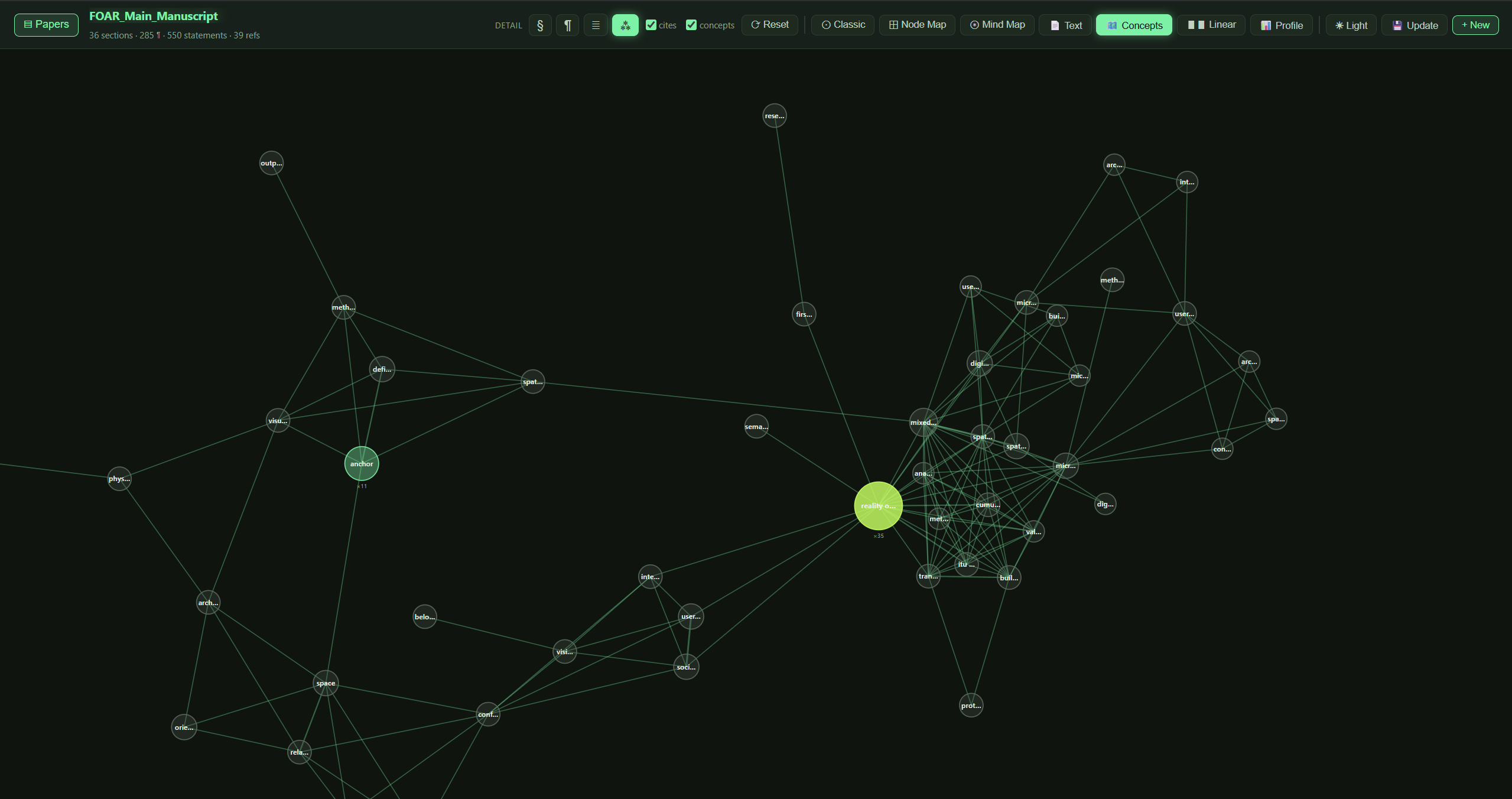
Task: Click the 'use...' concept node
Action: click(971, 287)
